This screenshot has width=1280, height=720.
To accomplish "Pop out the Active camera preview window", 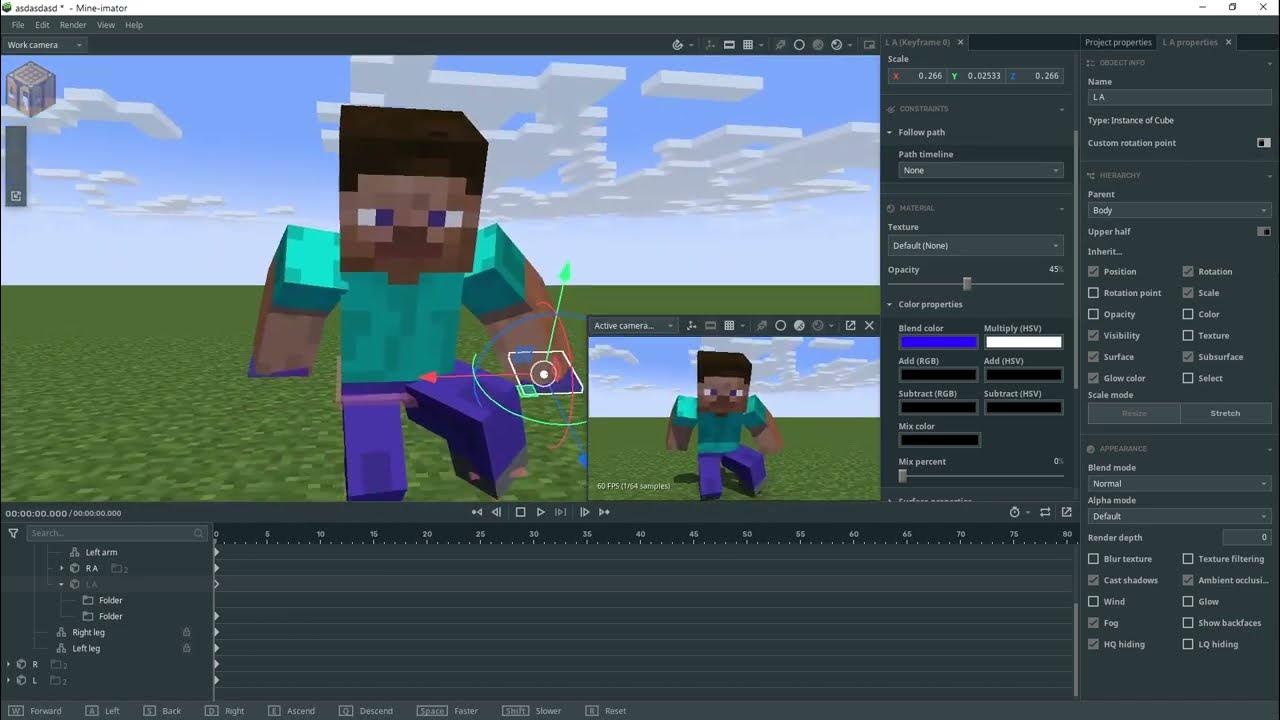I will tap(850, 325).
